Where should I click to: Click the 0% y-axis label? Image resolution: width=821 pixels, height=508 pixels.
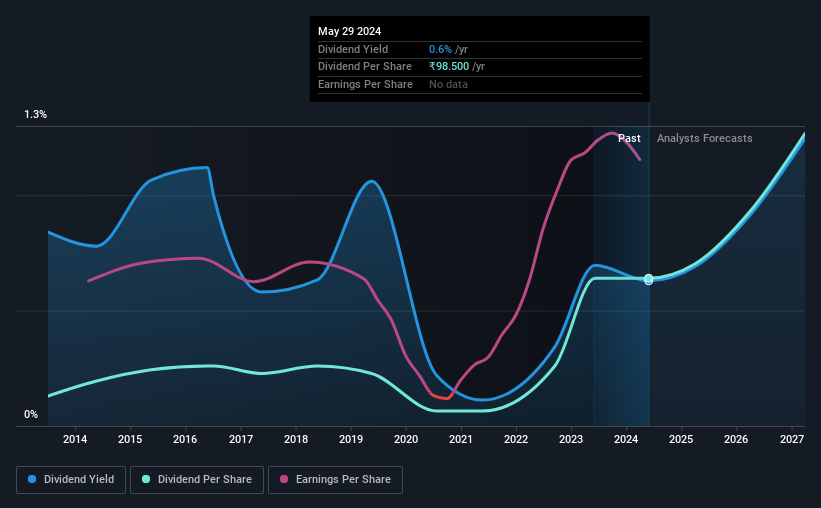coord(31,414)
